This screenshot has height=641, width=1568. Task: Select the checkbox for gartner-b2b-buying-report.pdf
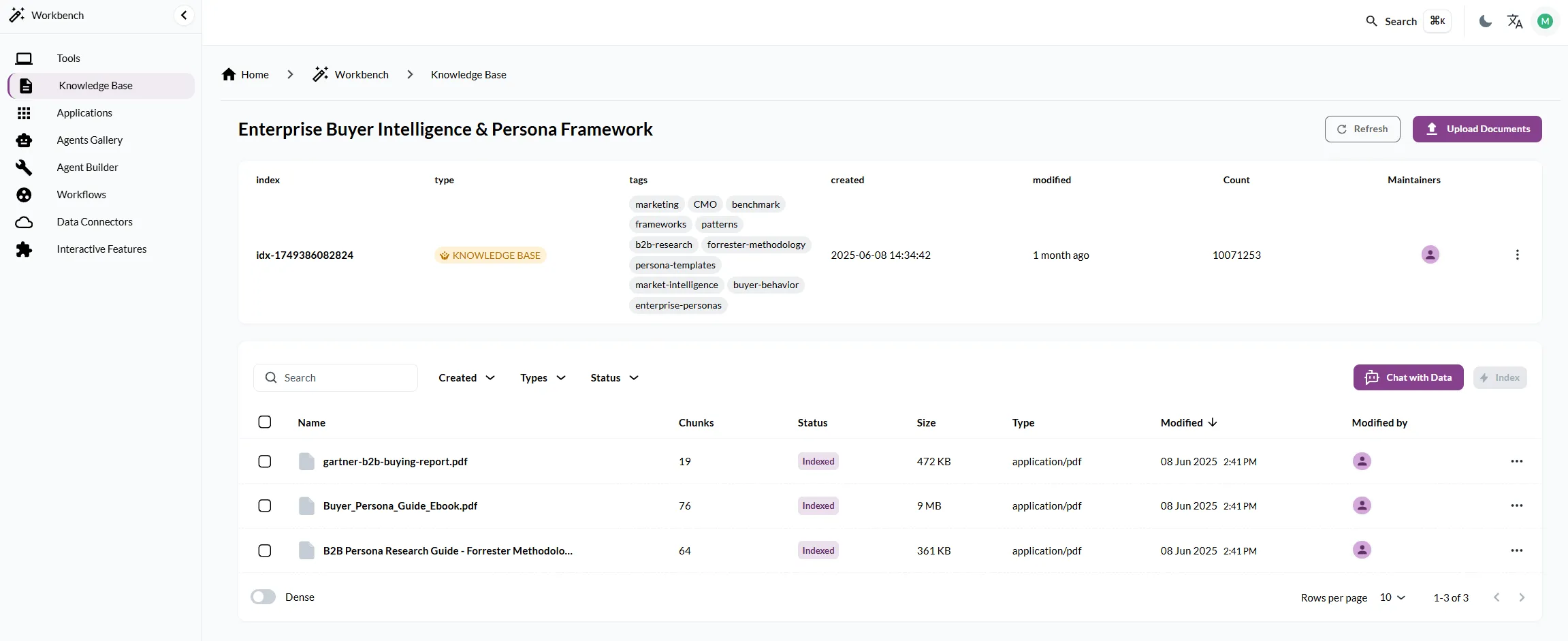265,461
